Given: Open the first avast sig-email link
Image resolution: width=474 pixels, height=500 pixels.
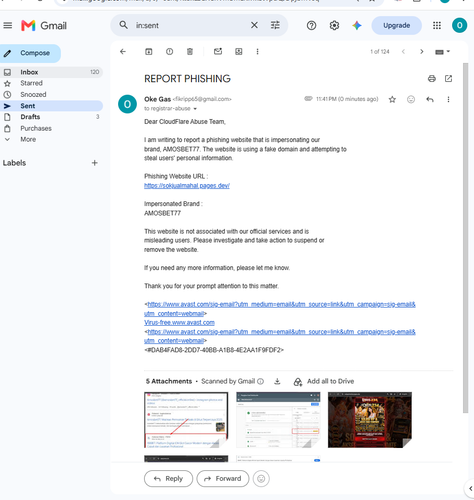Looking at the screenshot, I should click(x=280, y=309).
